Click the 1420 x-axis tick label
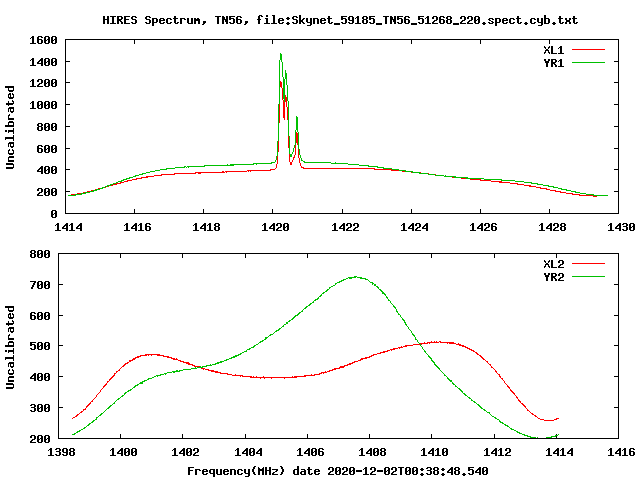Image resolution: width=640 pixels, height=480 pixels. (275, 227)
